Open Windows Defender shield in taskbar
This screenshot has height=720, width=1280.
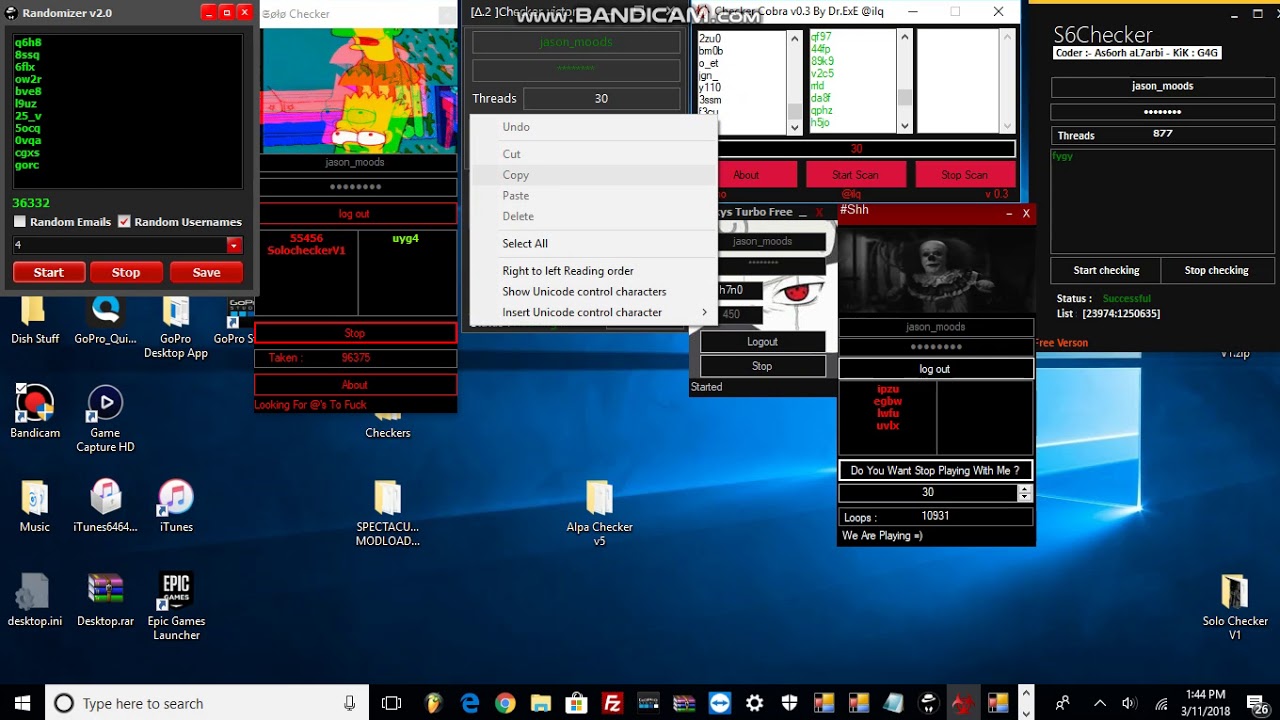pos(791,703)
